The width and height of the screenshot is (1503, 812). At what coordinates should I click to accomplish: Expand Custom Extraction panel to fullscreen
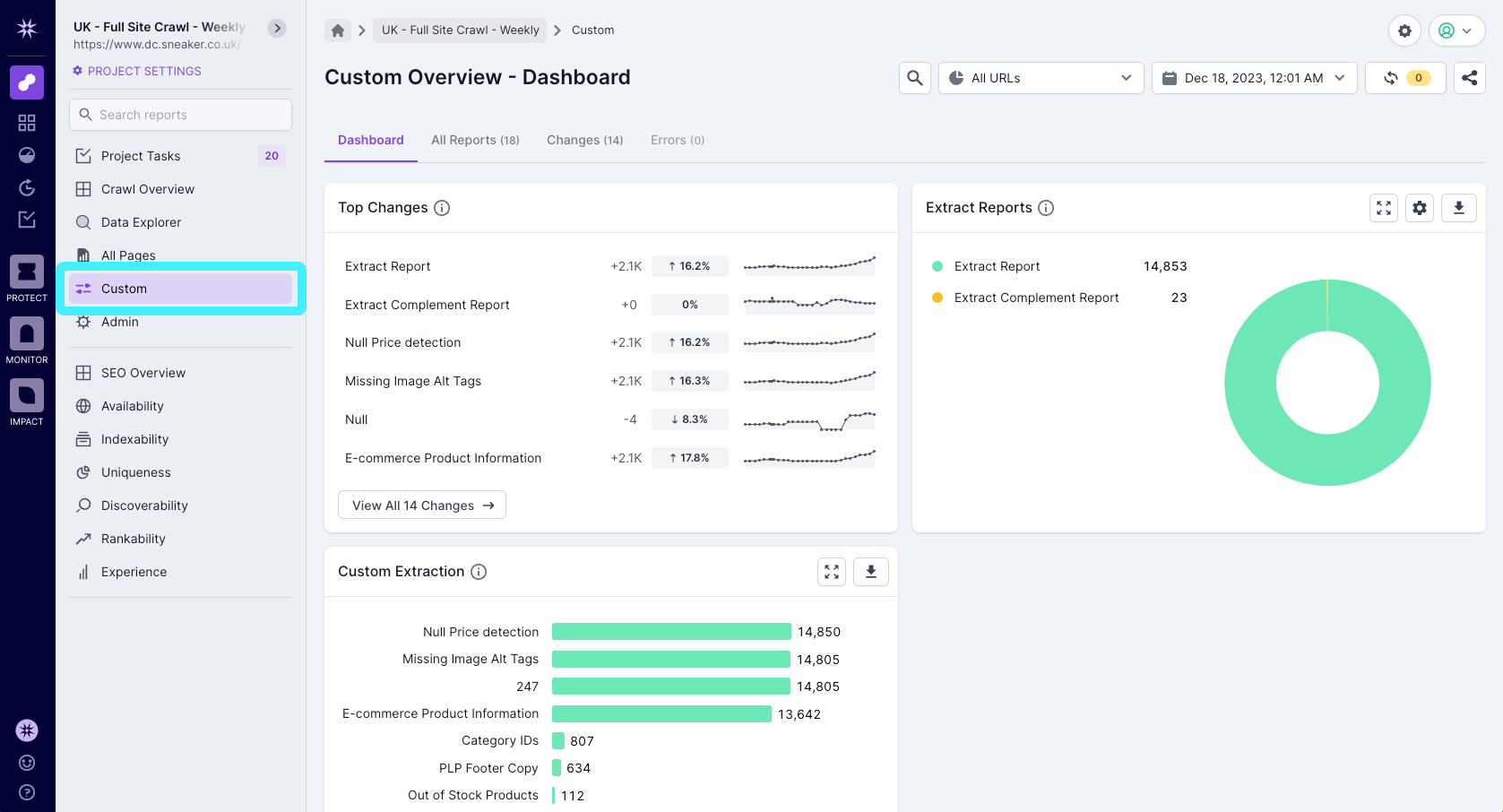[x=831, y=571]
